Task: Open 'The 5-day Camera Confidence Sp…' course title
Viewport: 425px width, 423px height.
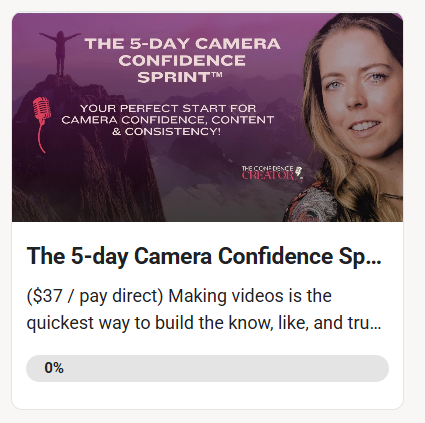Action: pyautogui.click(x=204, y=256)
